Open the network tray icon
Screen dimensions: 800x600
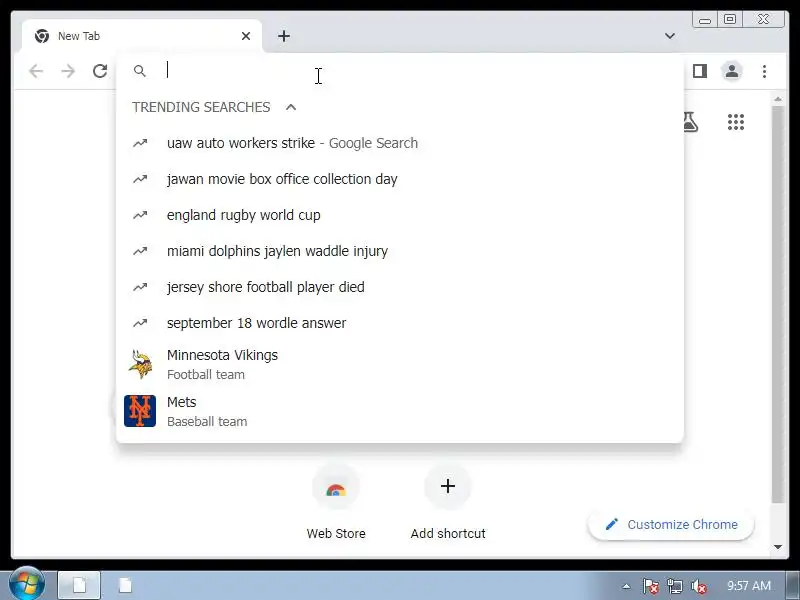click(674, 586)
